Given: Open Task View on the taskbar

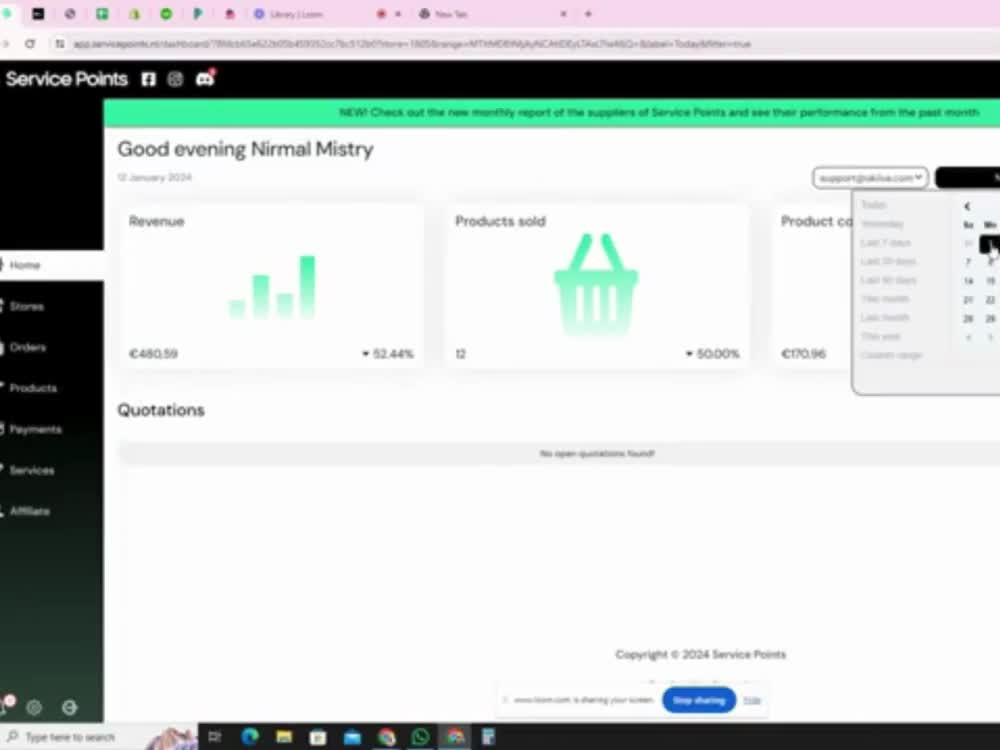Looking at the screenshot, I should (215, 737).
